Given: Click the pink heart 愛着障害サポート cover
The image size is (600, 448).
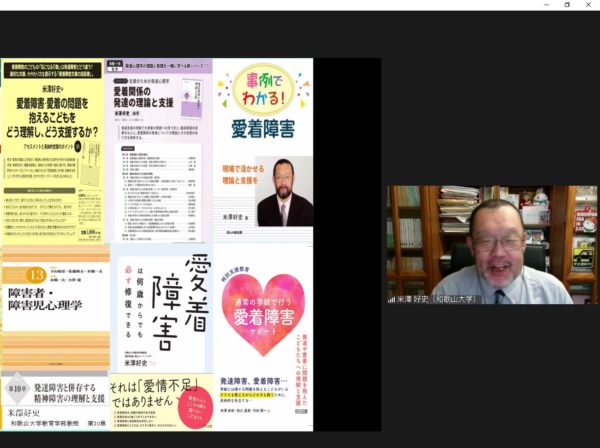Looking at the screenshot, I should 263,314.
